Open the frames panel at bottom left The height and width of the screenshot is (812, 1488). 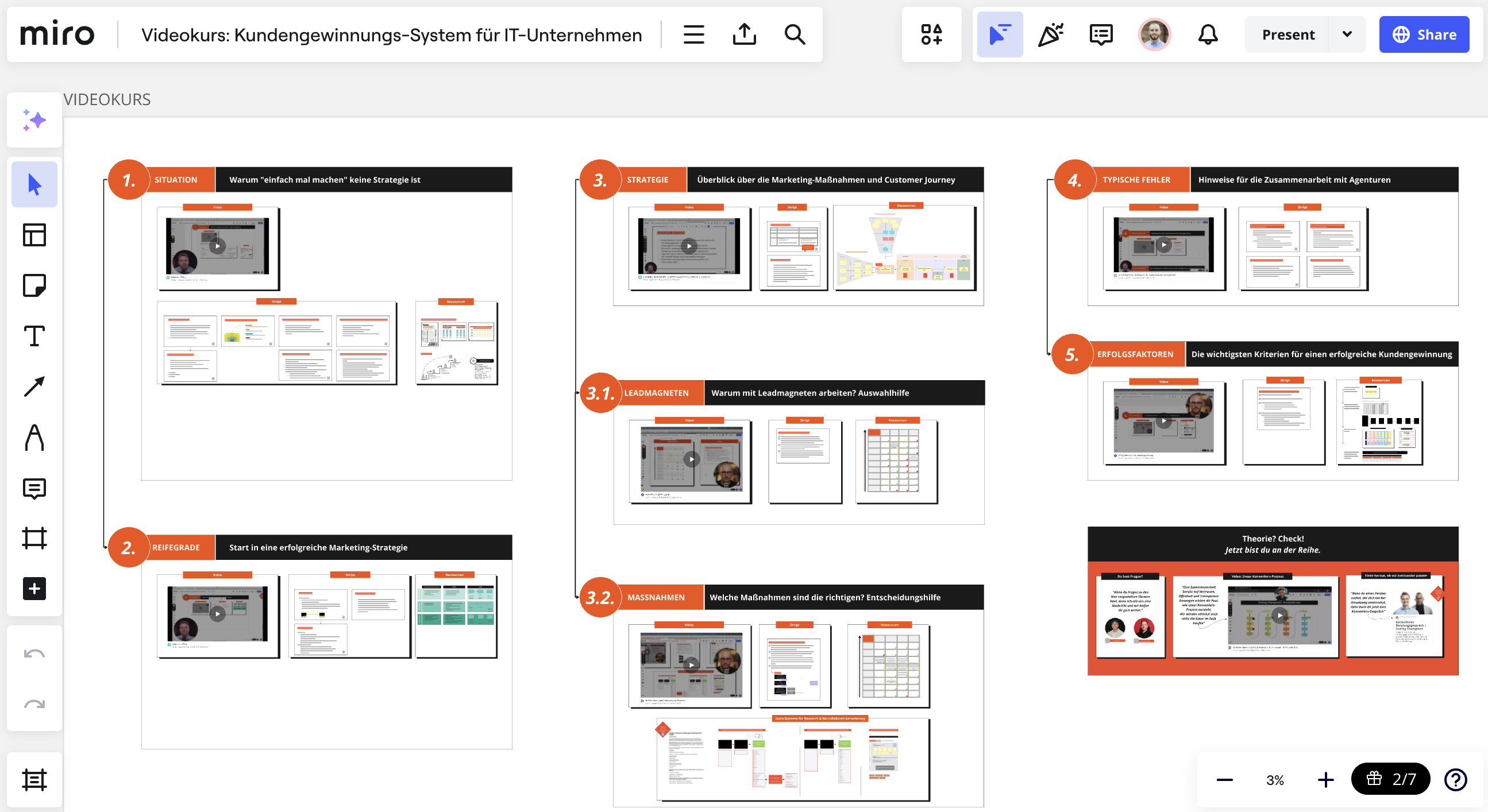[34, 780]
